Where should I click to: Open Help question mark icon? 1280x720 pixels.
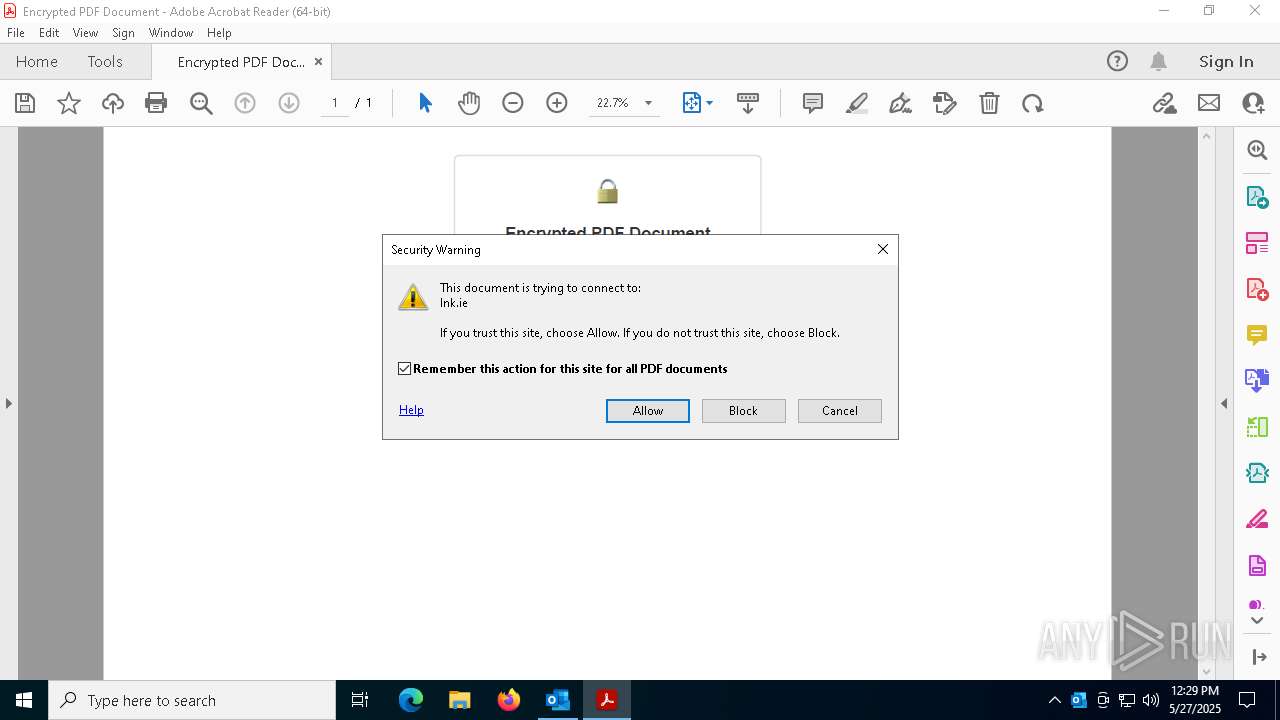pyautogui.click(x=1117, y=61)
